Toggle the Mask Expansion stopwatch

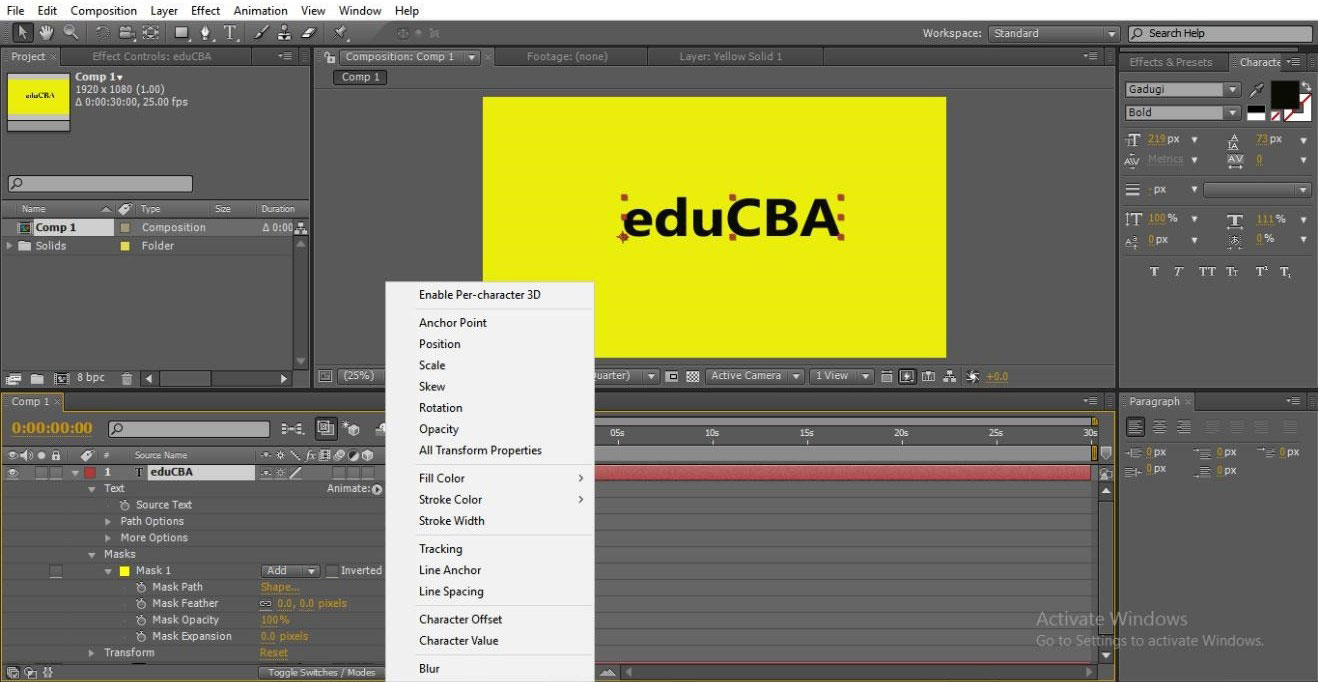[x=141, y=636]
